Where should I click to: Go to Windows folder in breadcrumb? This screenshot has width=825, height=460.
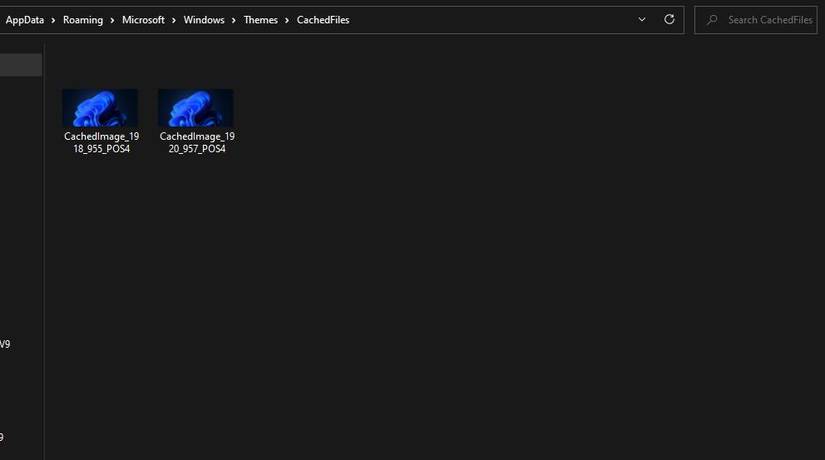204,20
